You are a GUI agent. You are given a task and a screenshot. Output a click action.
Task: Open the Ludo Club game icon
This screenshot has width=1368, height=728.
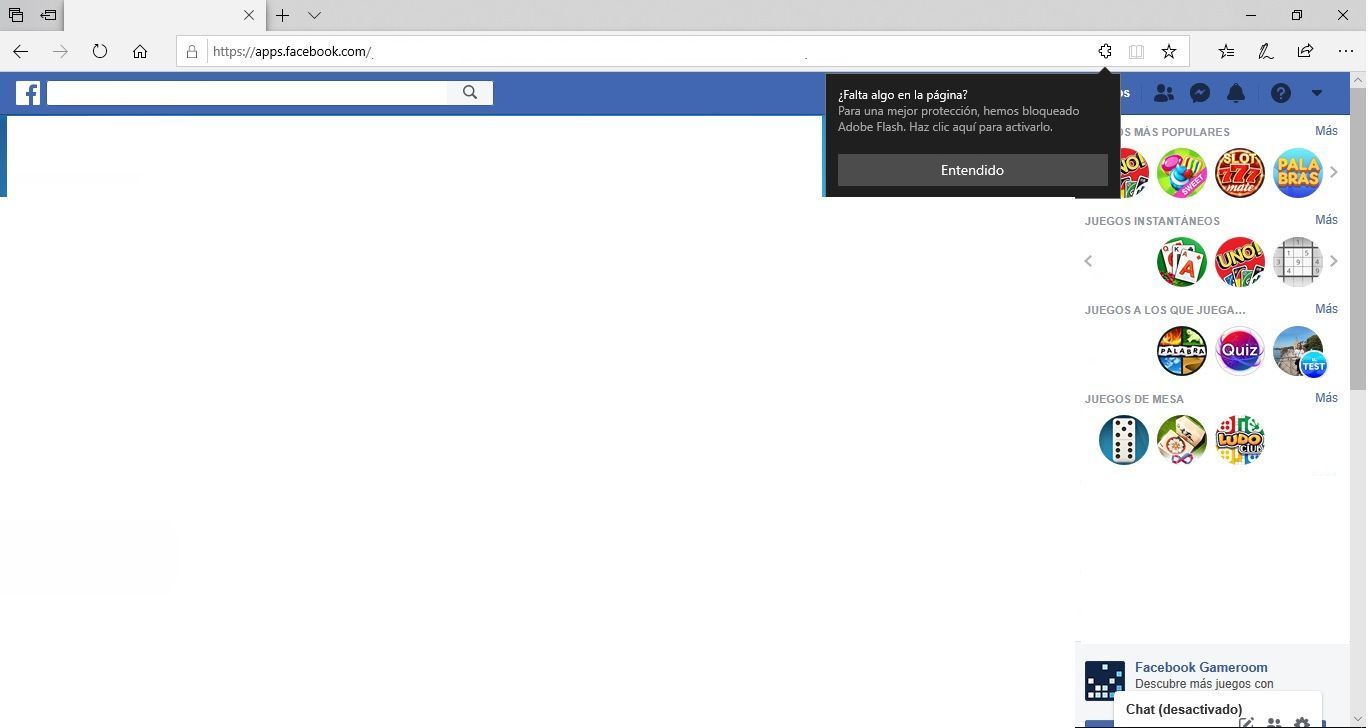coord(1240,440)
